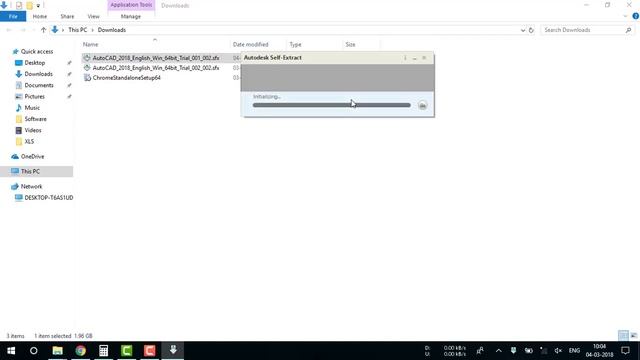Open DESKTOP-T6AS1UD network computer

49,198
